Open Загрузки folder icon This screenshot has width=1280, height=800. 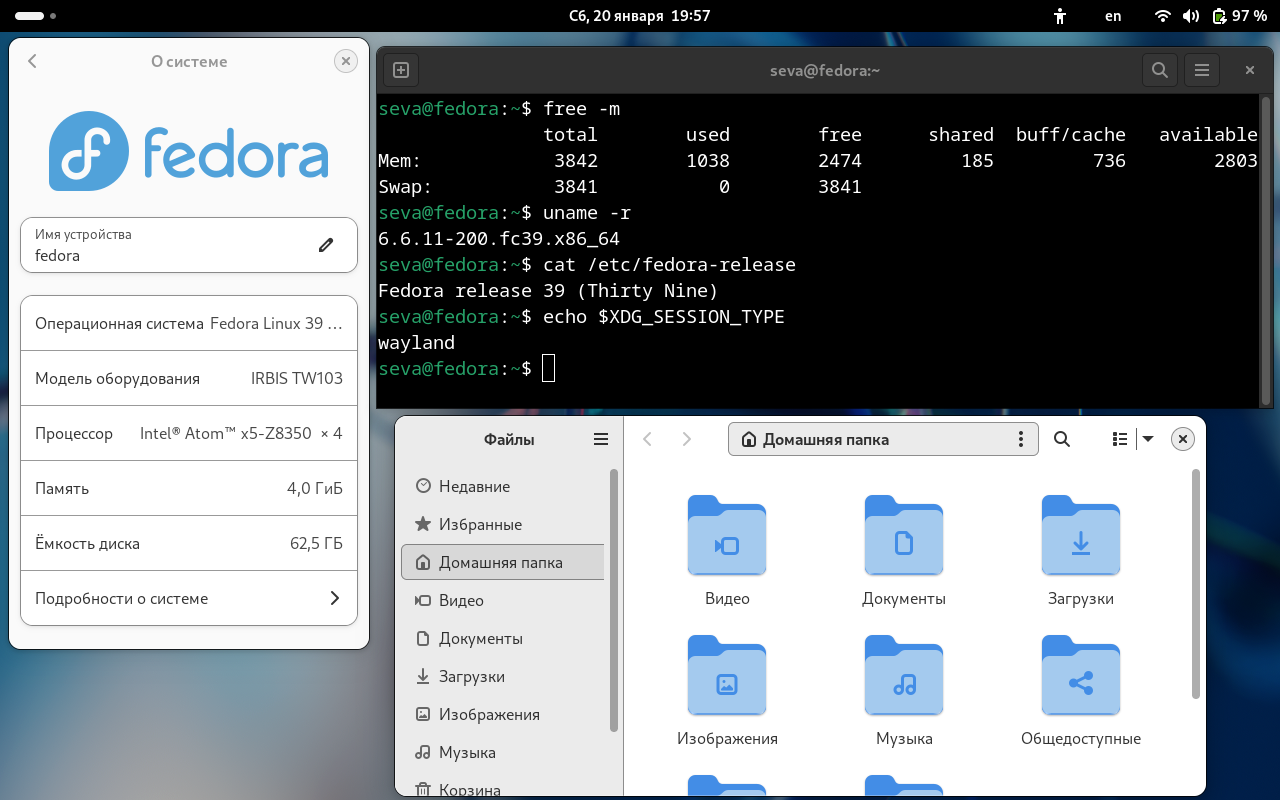click(1081, 535)
